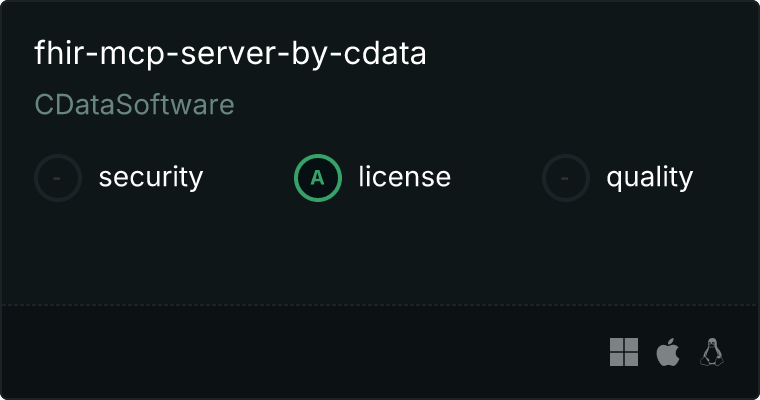Open the fhir-mcp-server-by-cdata title link

coord(230,54)
